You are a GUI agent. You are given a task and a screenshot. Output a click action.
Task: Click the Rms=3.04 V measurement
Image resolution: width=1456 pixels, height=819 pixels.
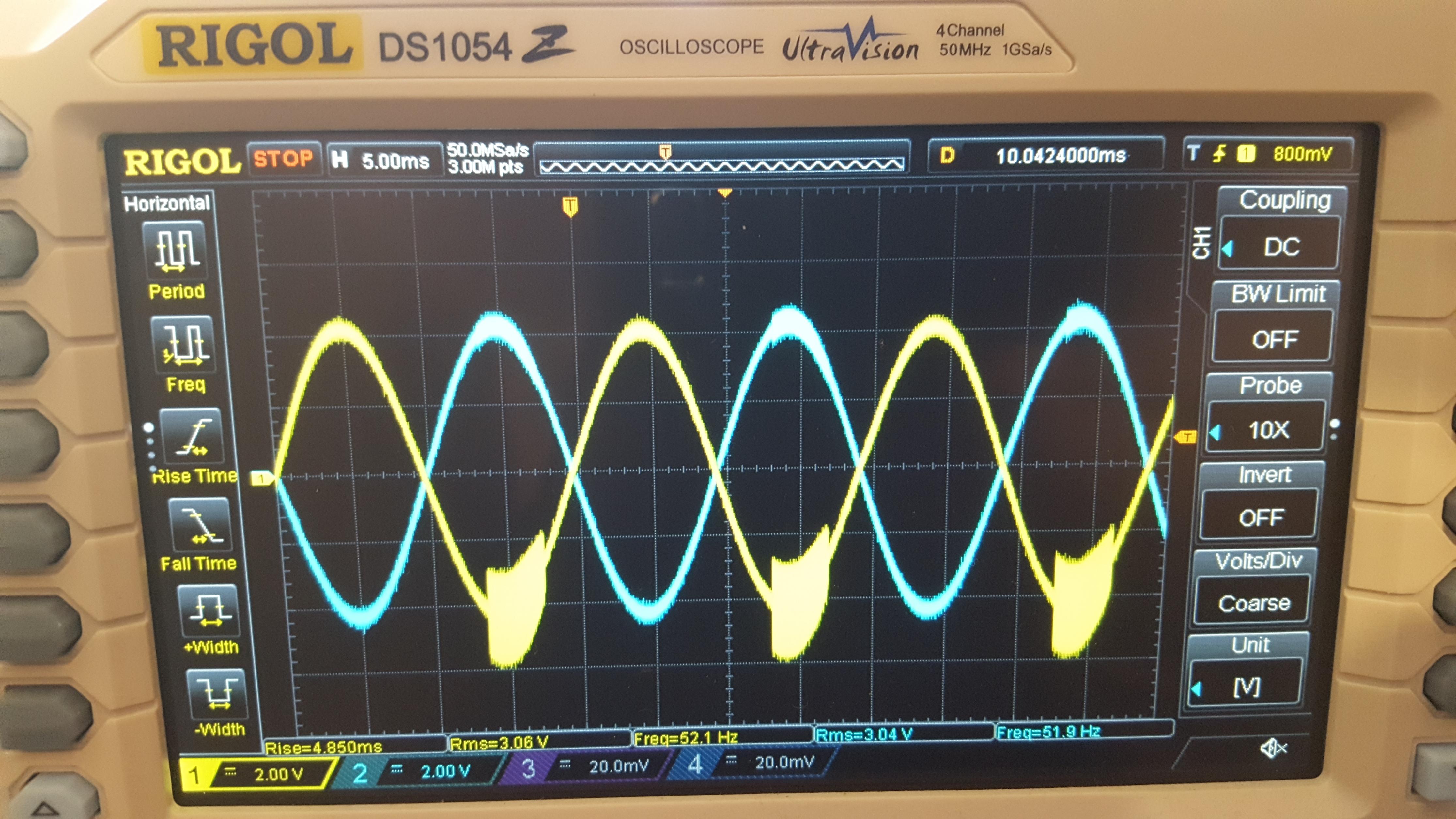864,734
